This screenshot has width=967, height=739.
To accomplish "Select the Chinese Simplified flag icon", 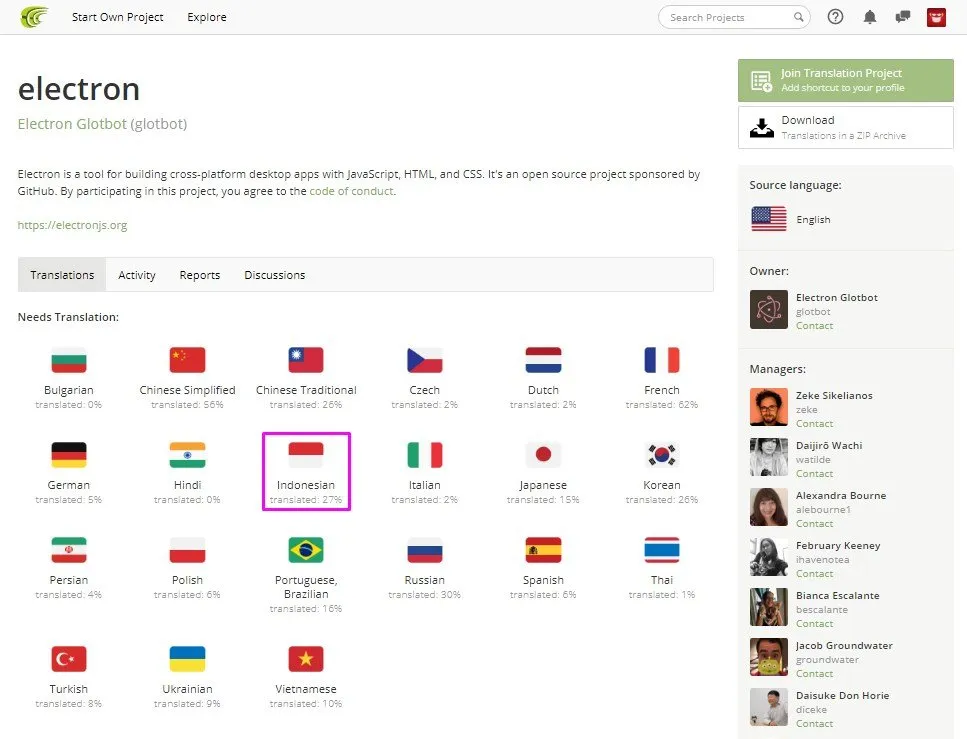I will coord(187,360).
